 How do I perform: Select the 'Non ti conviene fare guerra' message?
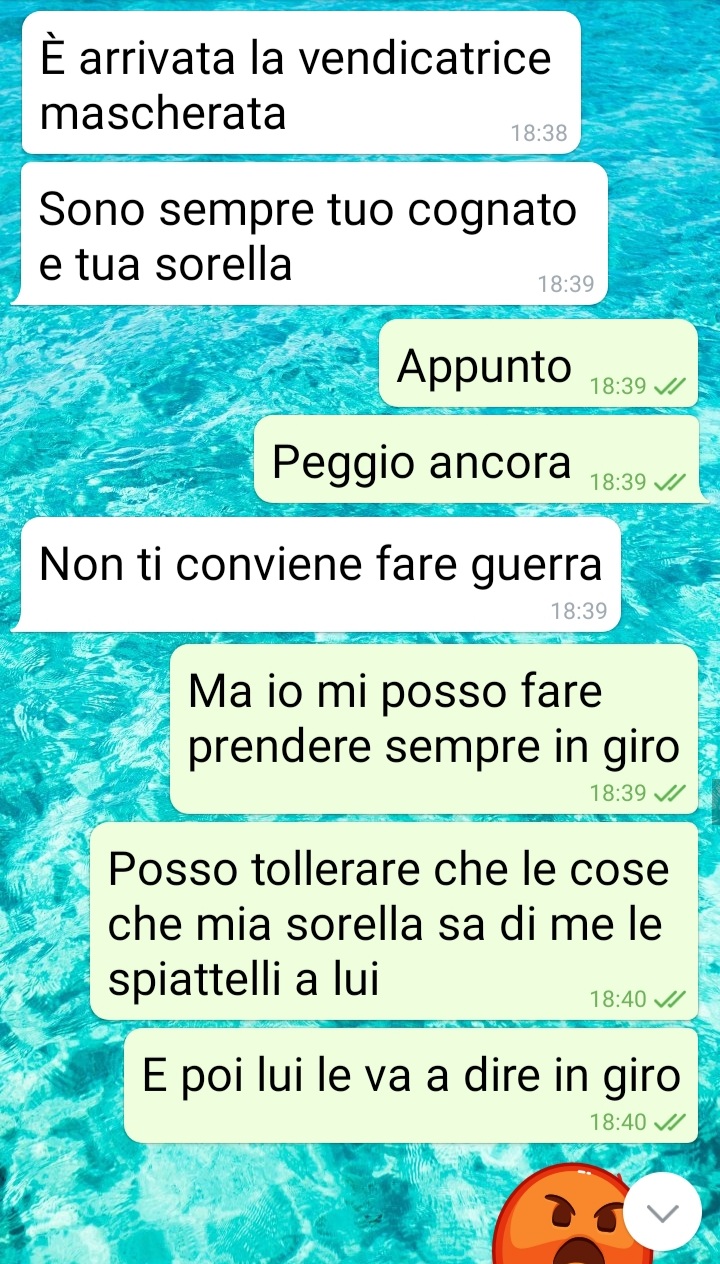click(318, 574)
